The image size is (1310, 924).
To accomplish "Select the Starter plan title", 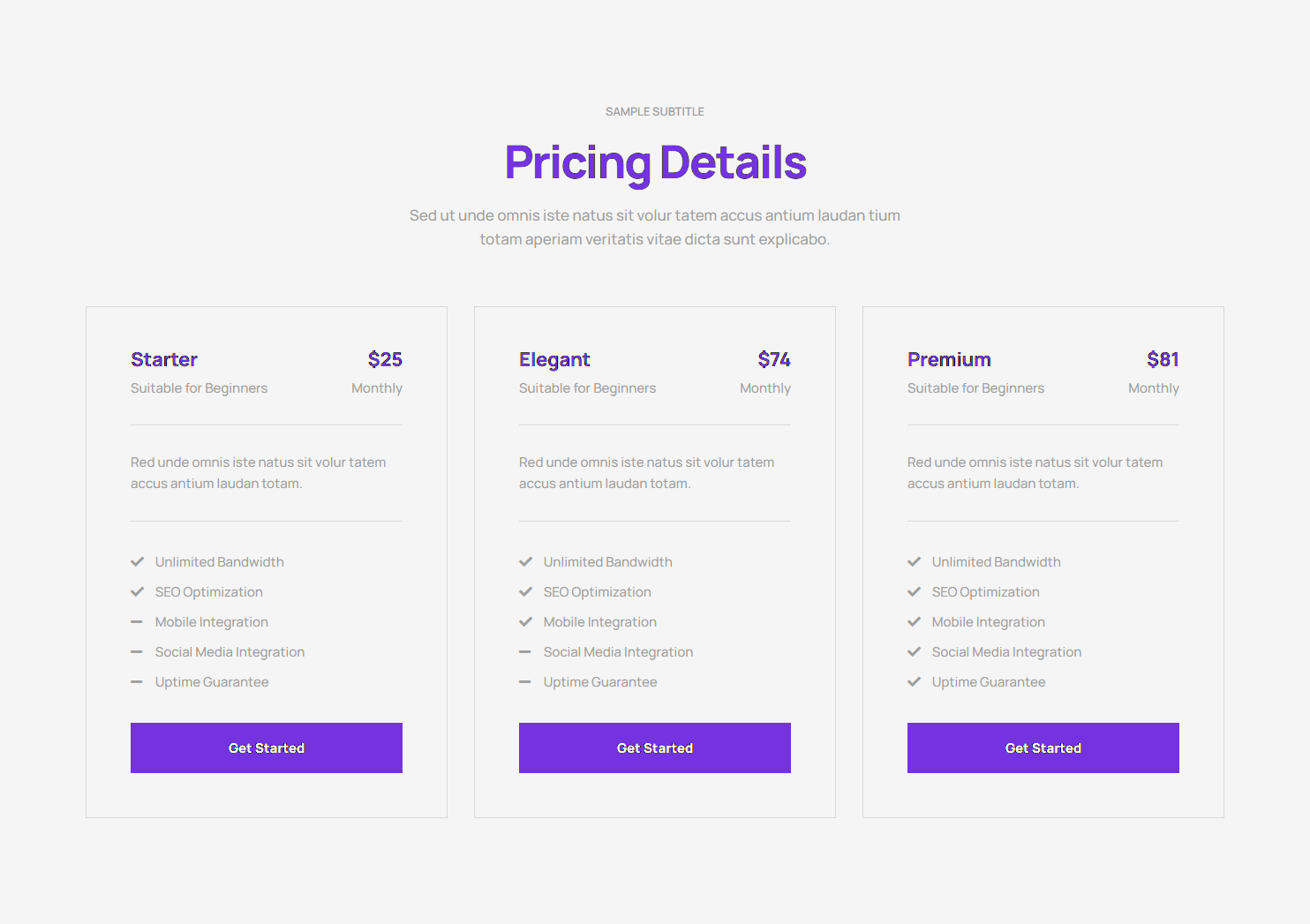I will tap(164, 359).
